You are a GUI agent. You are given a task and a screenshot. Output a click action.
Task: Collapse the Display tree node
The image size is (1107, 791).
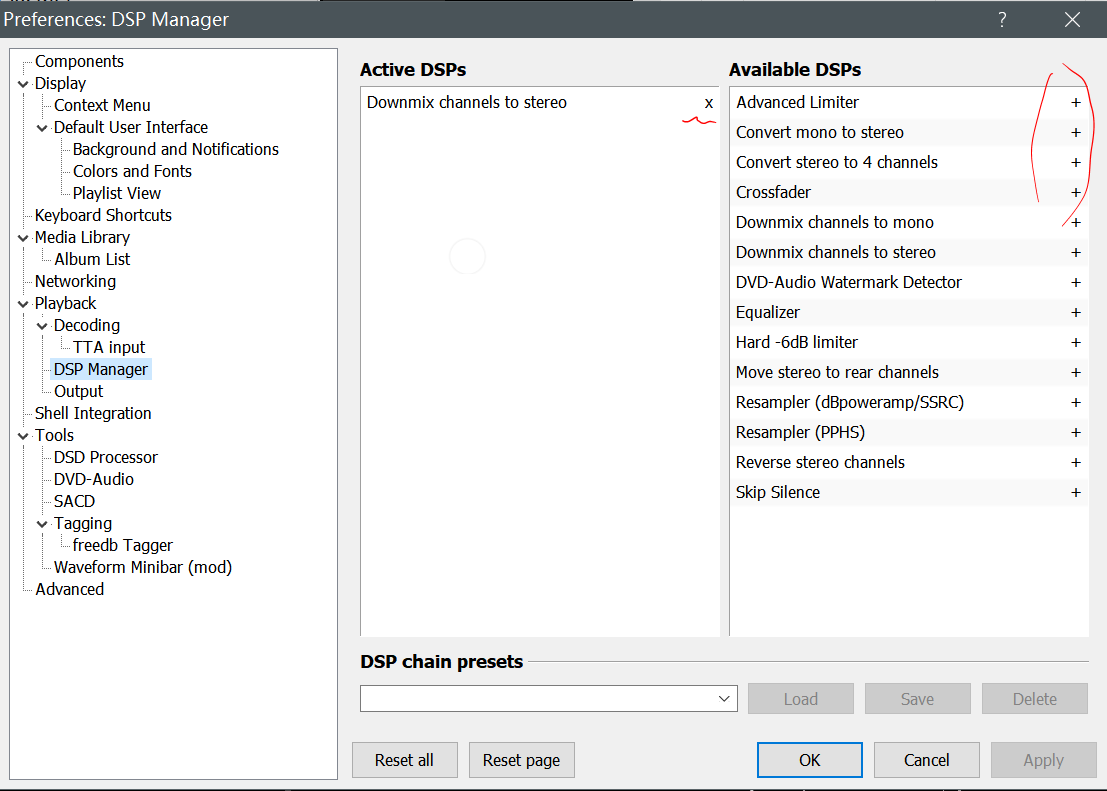23,84
